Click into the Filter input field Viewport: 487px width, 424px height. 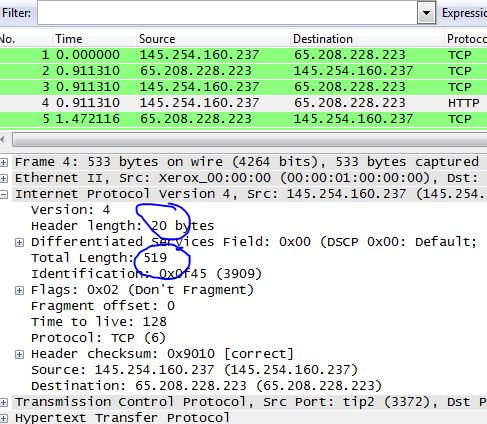point(227,13)
